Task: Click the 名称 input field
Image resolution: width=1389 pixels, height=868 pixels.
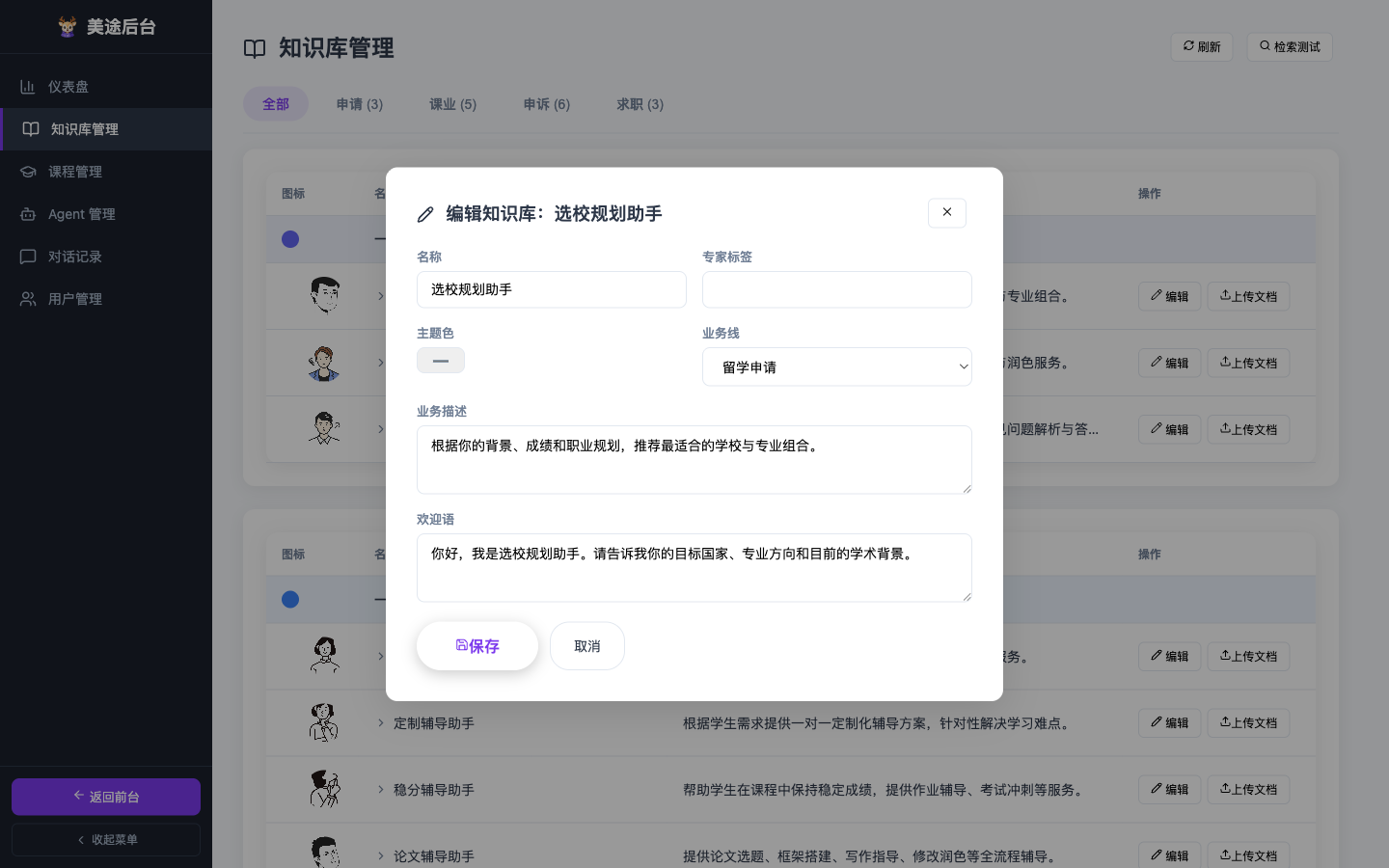Action: pos(552,289)
